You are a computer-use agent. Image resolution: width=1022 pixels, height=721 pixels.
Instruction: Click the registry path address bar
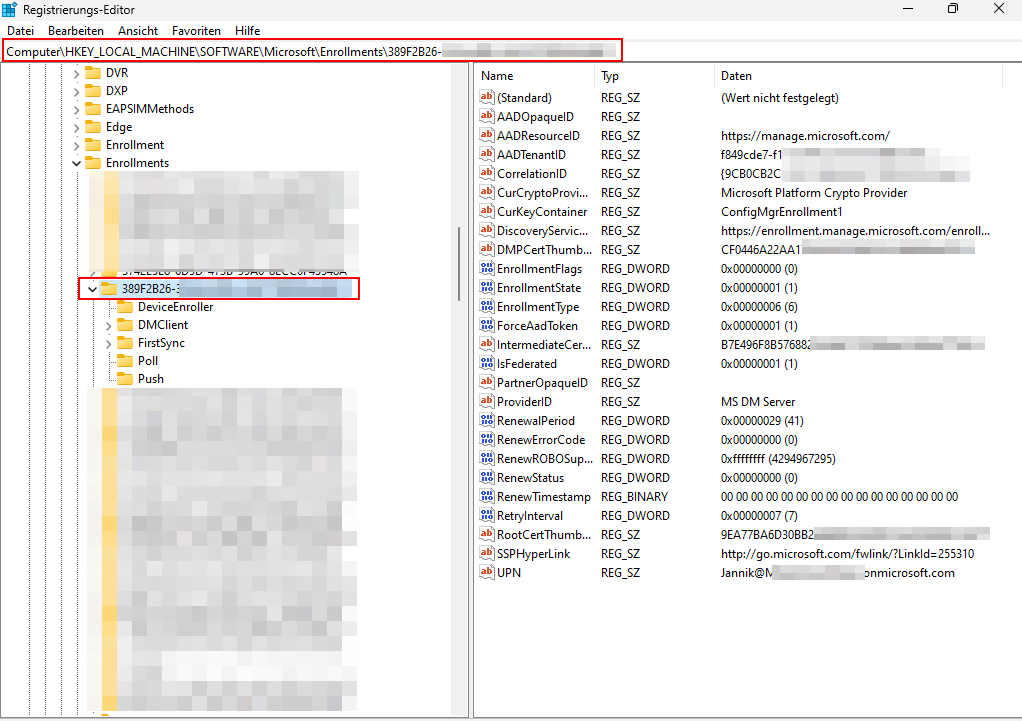tap(312, 50)
